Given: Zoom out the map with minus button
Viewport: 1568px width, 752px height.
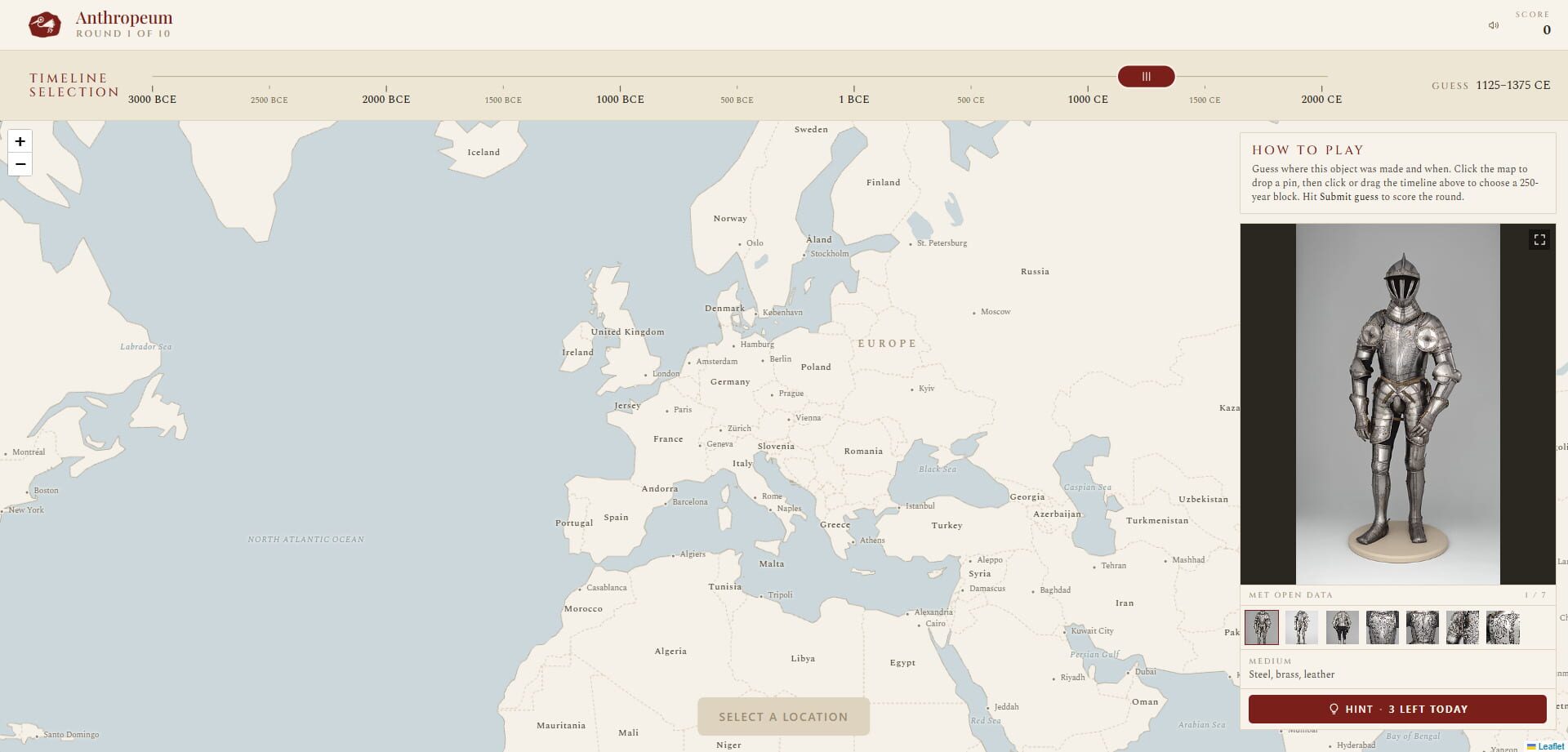Looking at the screenshot, I should (x=20, y=164).
